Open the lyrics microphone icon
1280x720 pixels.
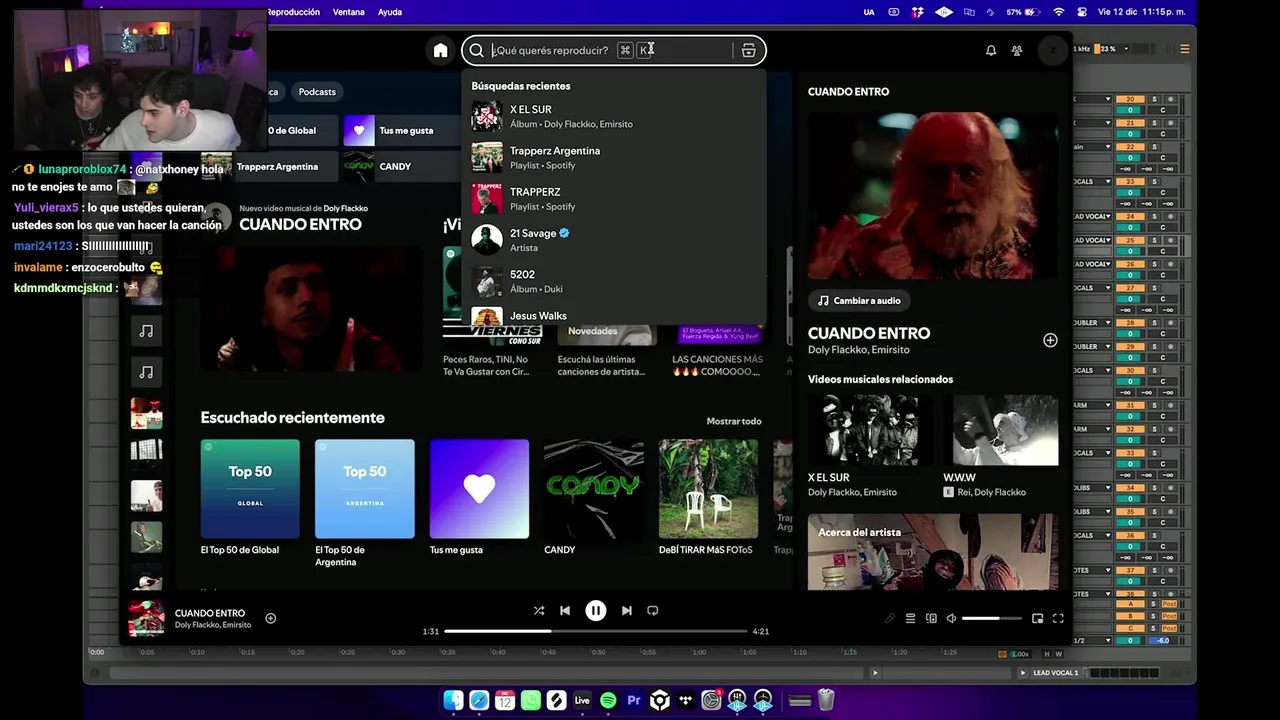pos(890,618)
